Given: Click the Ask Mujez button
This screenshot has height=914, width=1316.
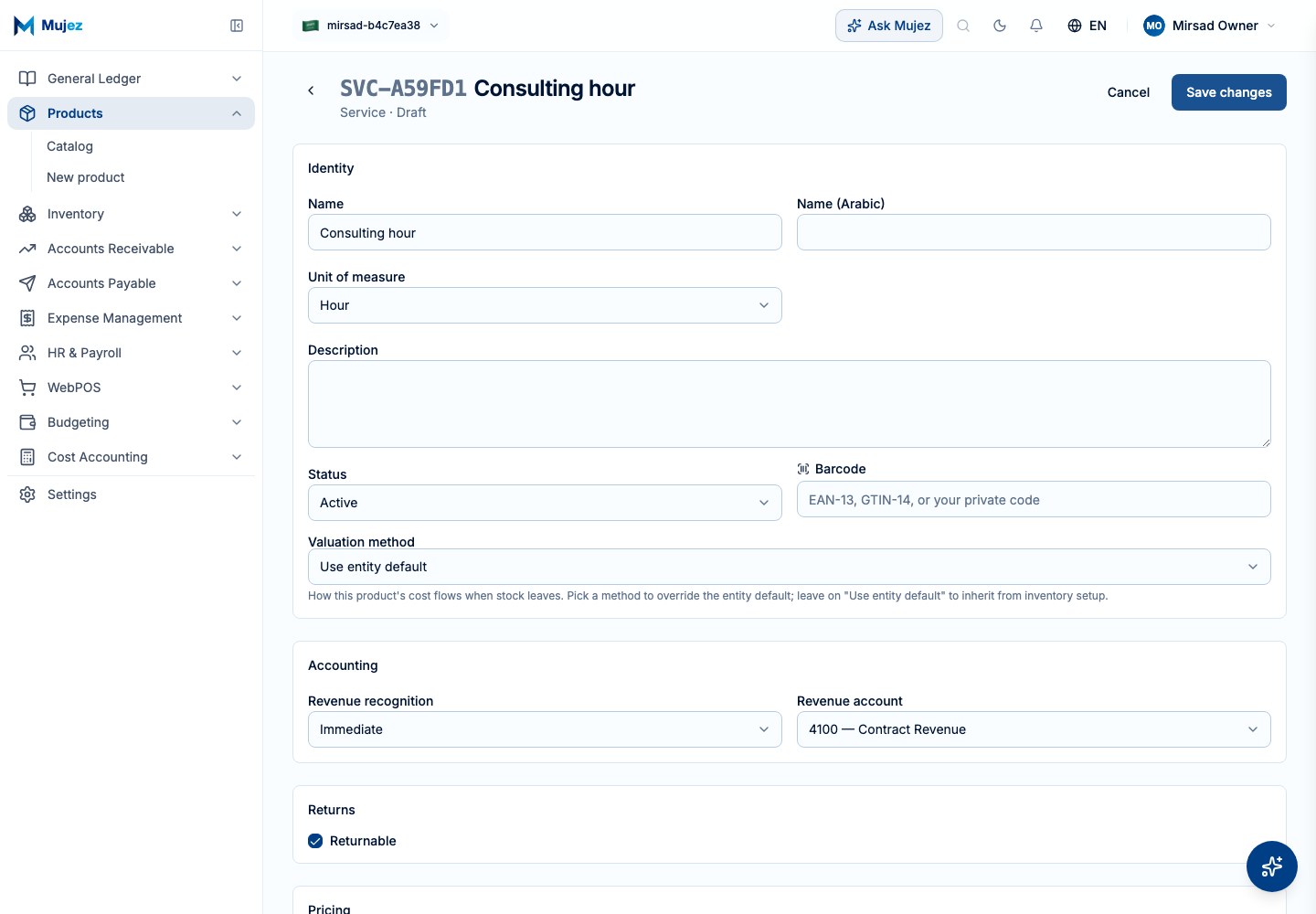Looking at the screenshot, I should (889, 26).
